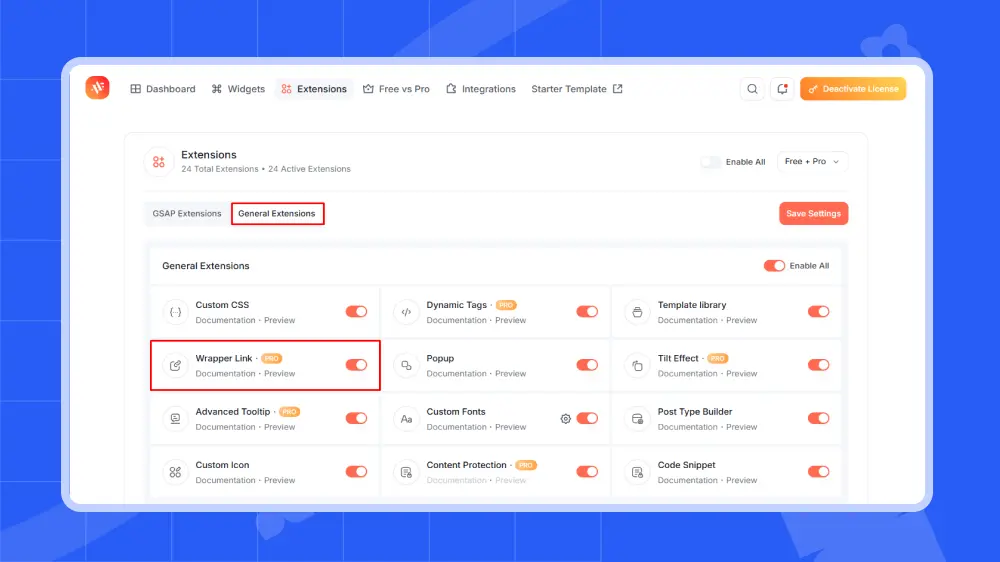Click the orange app logo icon
The image size is (1000, 562).
tap(98, 87)
